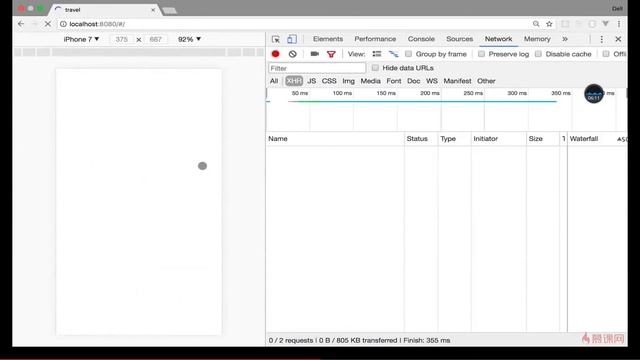Switch to large request rows view
Screen dimensions: 640x360
pos(377,54)
